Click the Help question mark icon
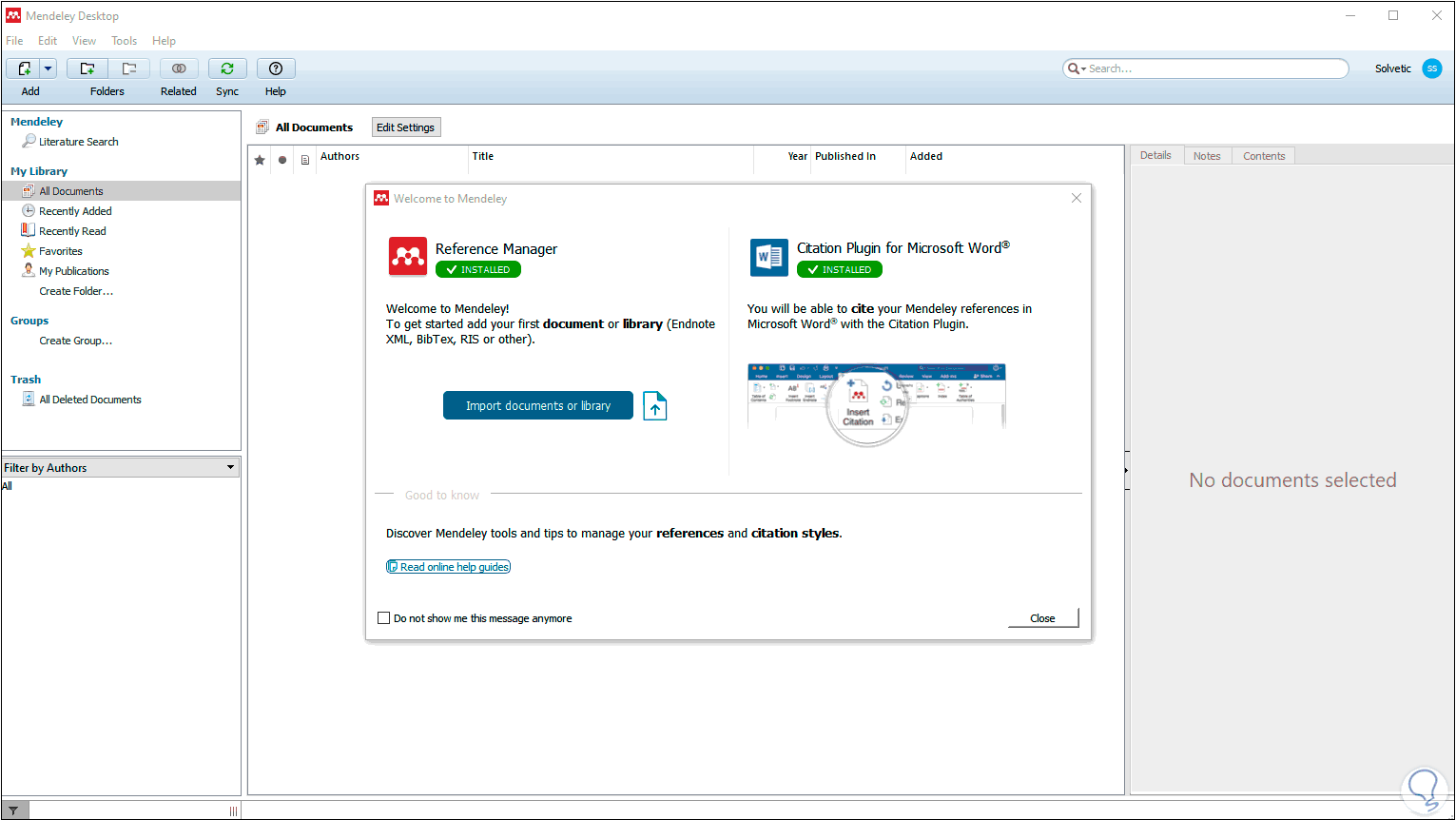Image resolution: width=1456 pixels, height=820 pixels. [x=276, y=68]
